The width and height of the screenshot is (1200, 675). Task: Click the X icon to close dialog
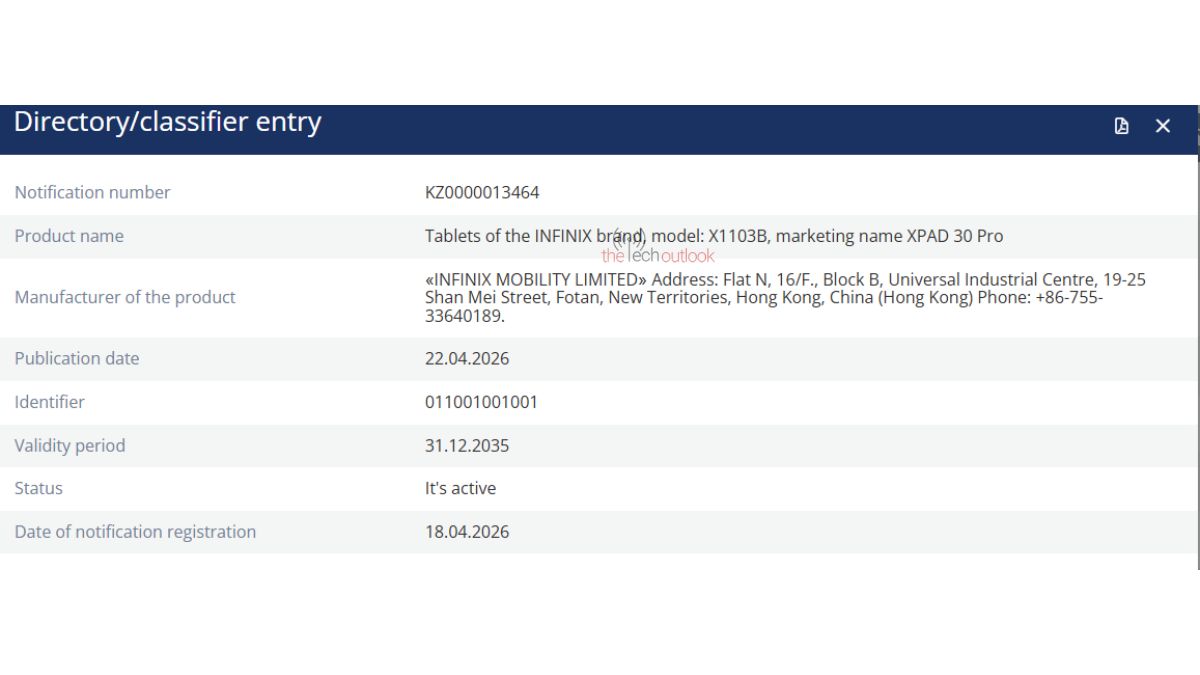(1162, 126)
